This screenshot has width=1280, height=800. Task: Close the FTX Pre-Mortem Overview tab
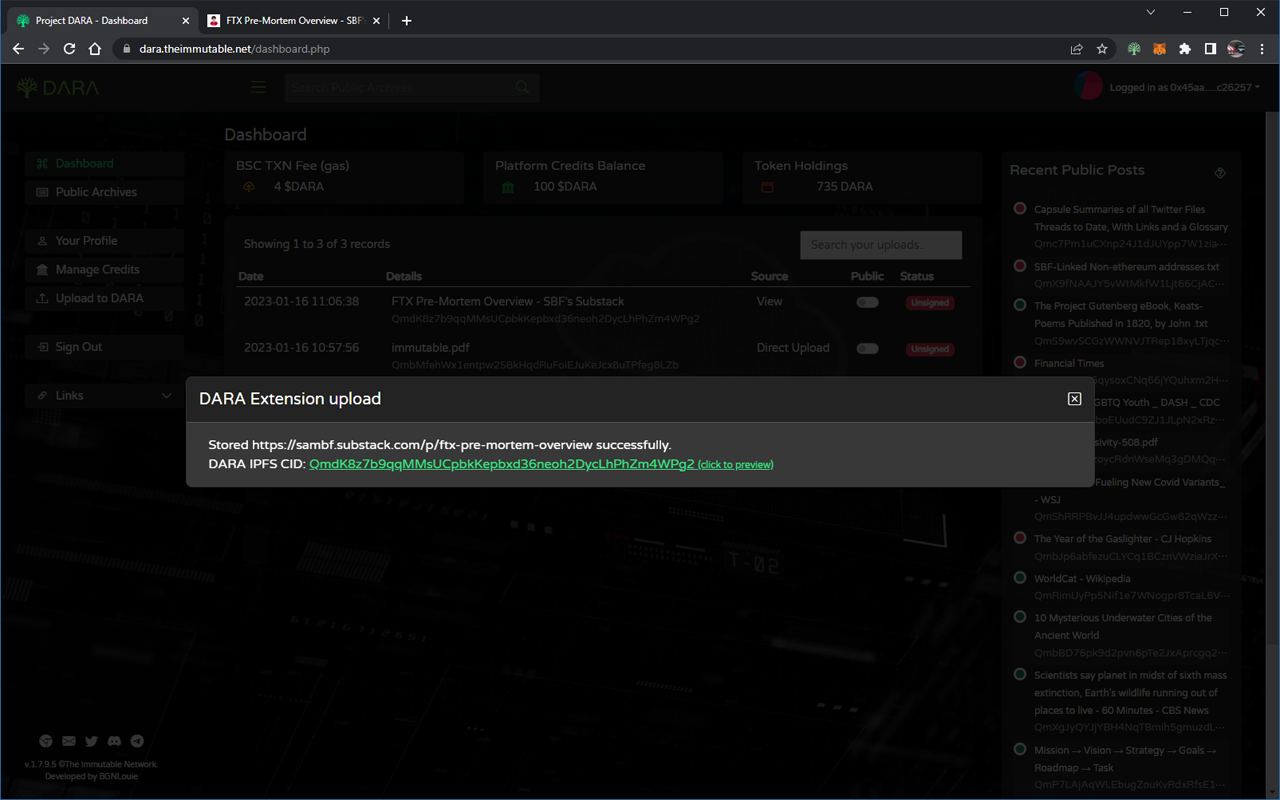point(376,20)
